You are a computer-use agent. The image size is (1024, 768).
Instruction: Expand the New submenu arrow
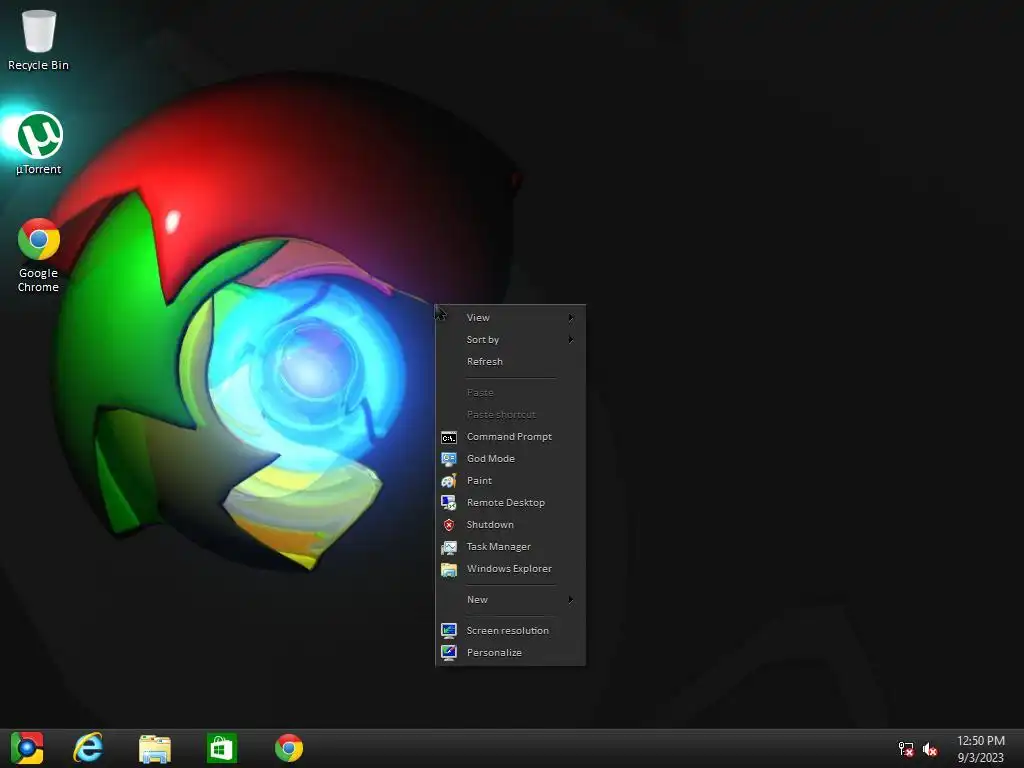[x=571, y=600]
